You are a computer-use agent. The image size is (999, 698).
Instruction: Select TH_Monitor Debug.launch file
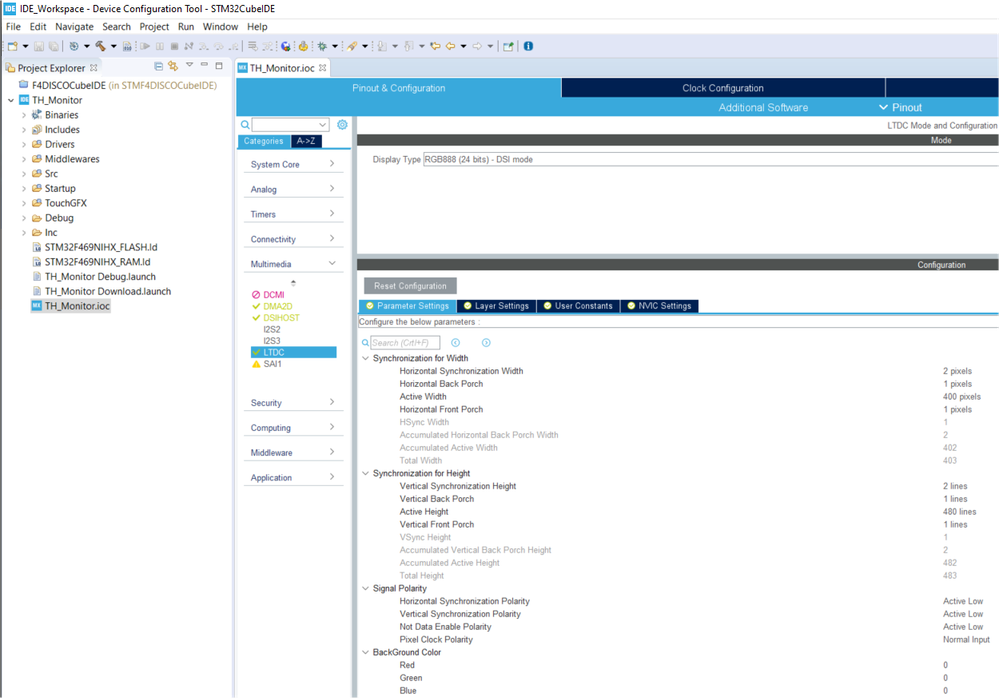(x=100, y=276)
